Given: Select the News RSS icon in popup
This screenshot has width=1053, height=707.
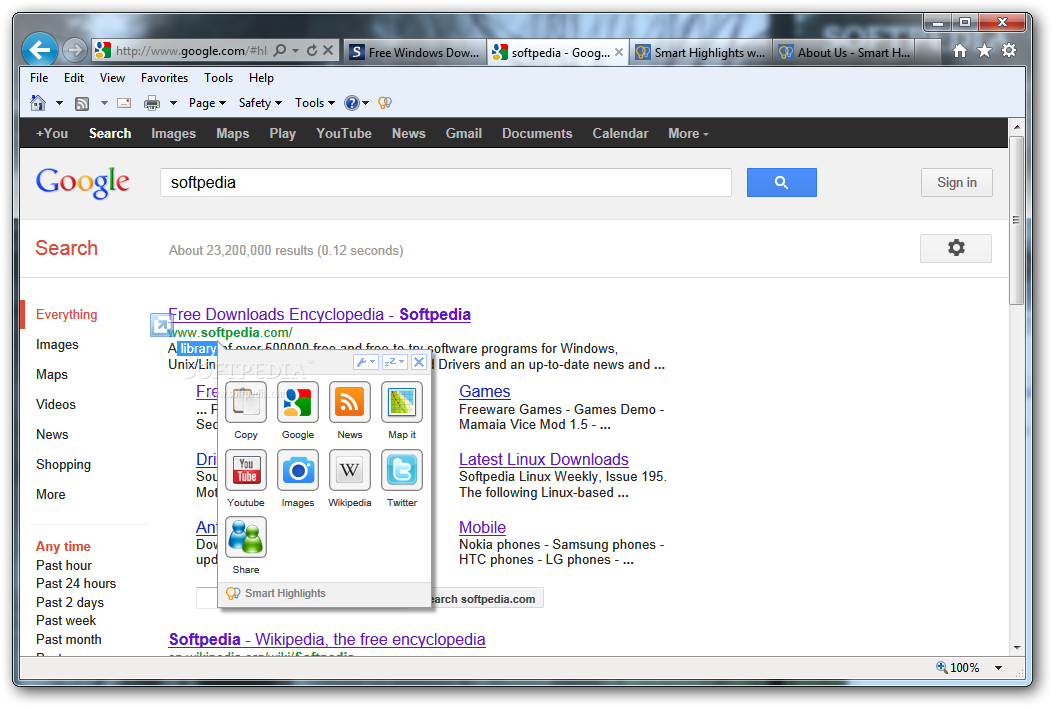Looking at the screenshot, I should coord(350,402).
